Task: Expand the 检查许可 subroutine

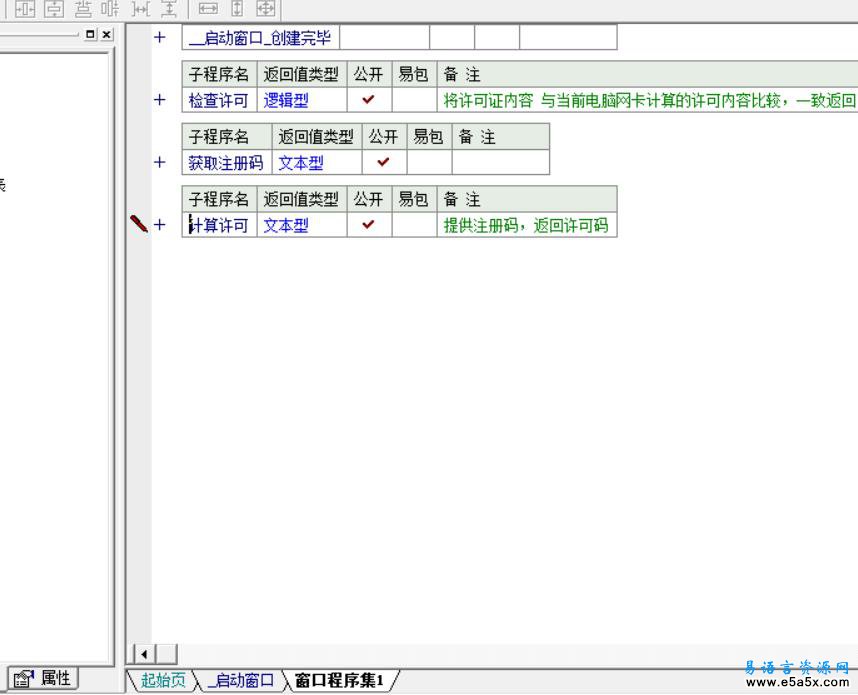Action: (159, 100)
